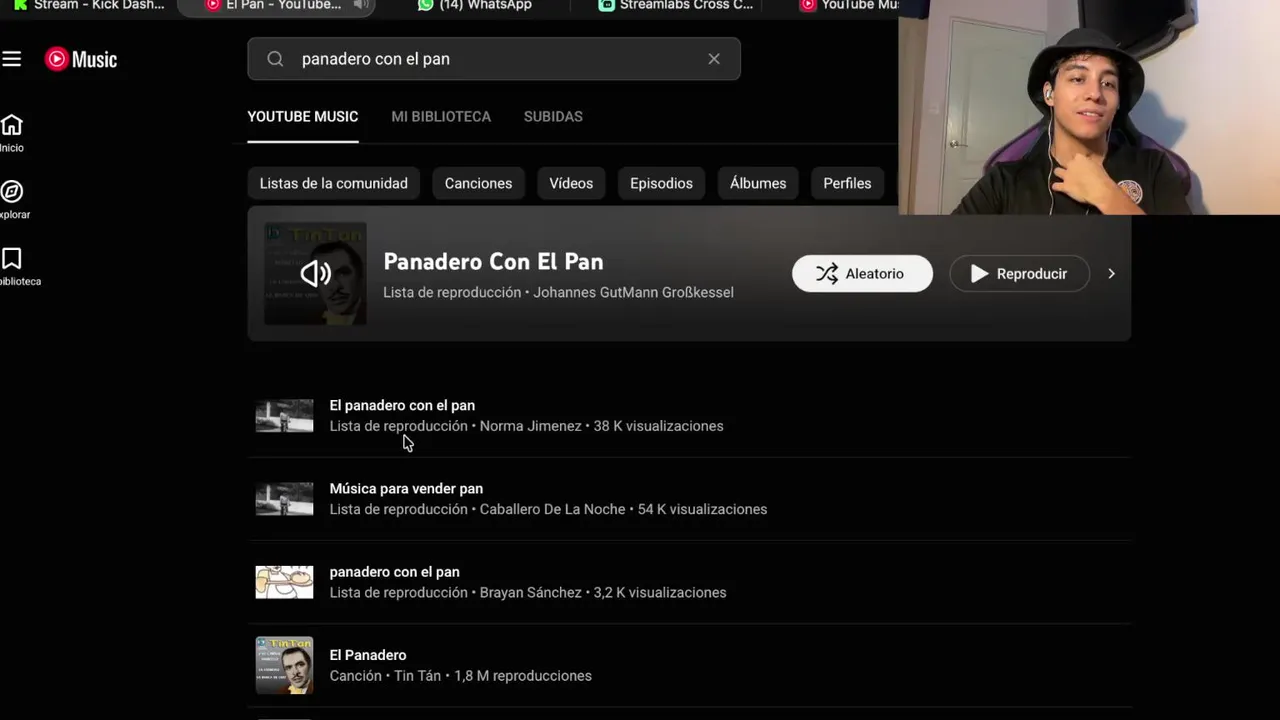This screenshot has height=720, width=1280.
Task: Switch to the YOUTUBE MUSIC tab
Action: click(303, 117)
